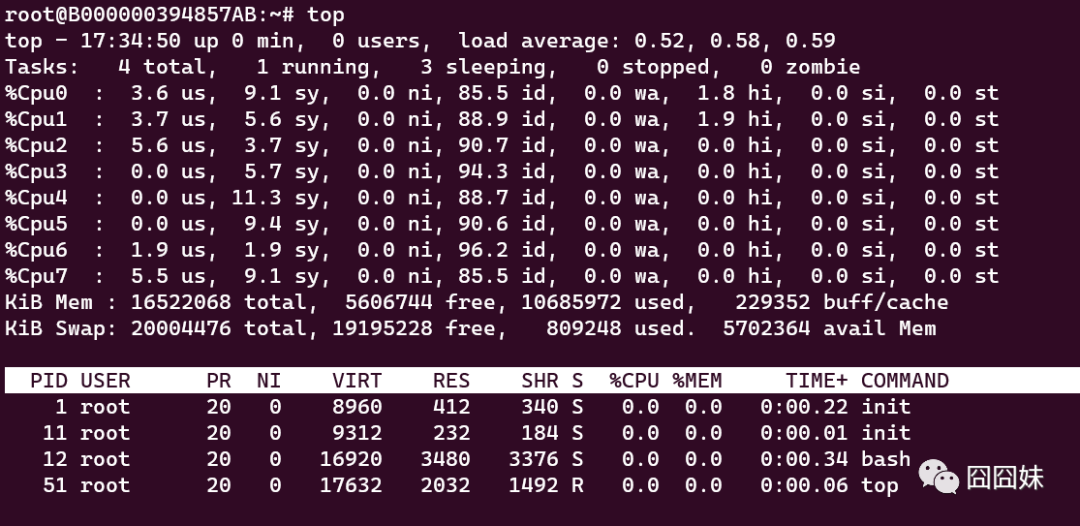Select SHR value 3376 for bash
This screenshot has height=526, width=1080.
[x=533, y=459]
